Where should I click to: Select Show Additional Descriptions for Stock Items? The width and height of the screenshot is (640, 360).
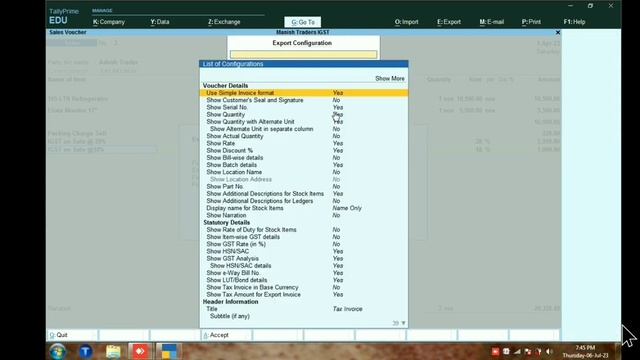point(304,194)
